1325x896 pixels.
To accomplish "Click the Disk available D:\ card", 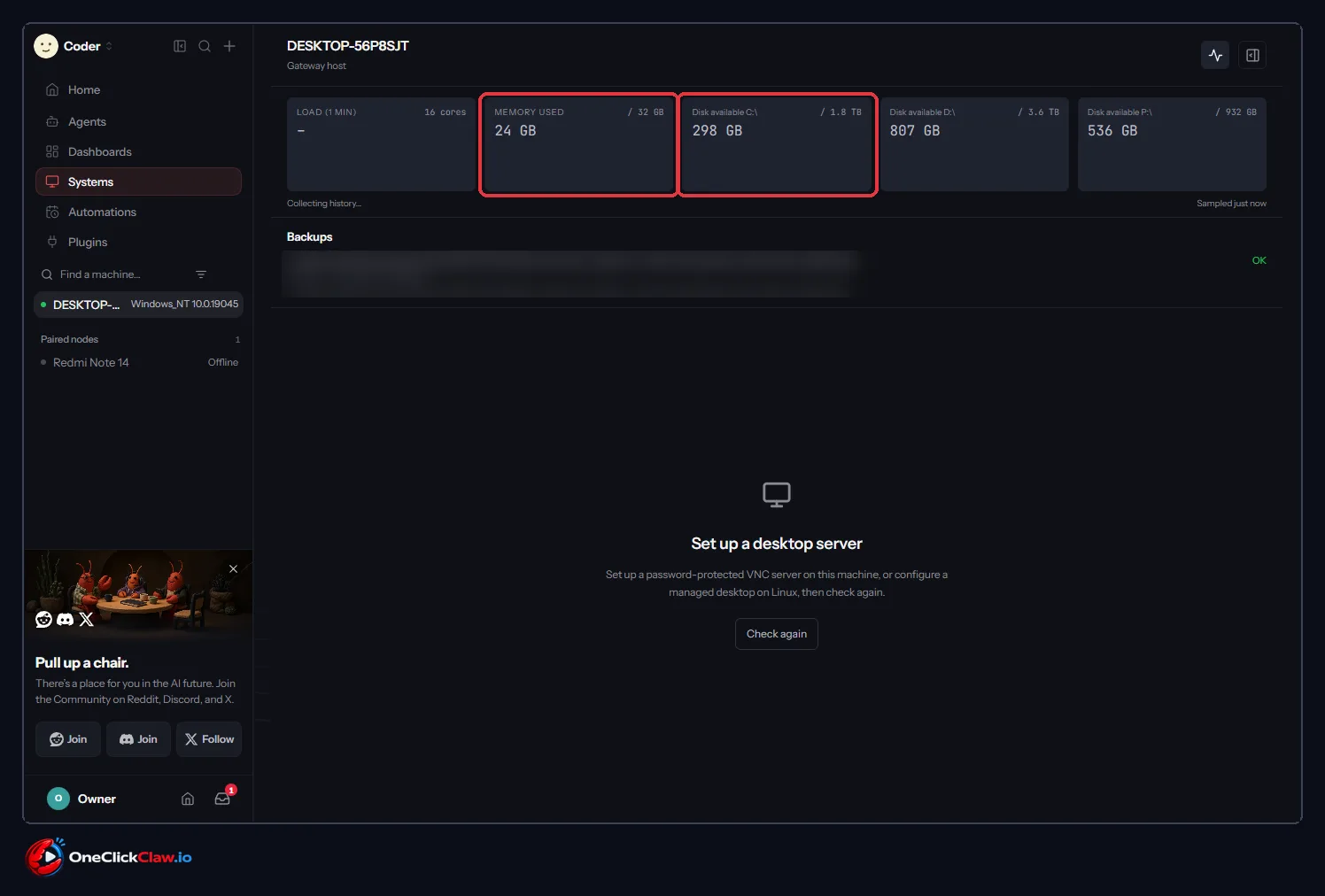I will (x=974, y=144).
